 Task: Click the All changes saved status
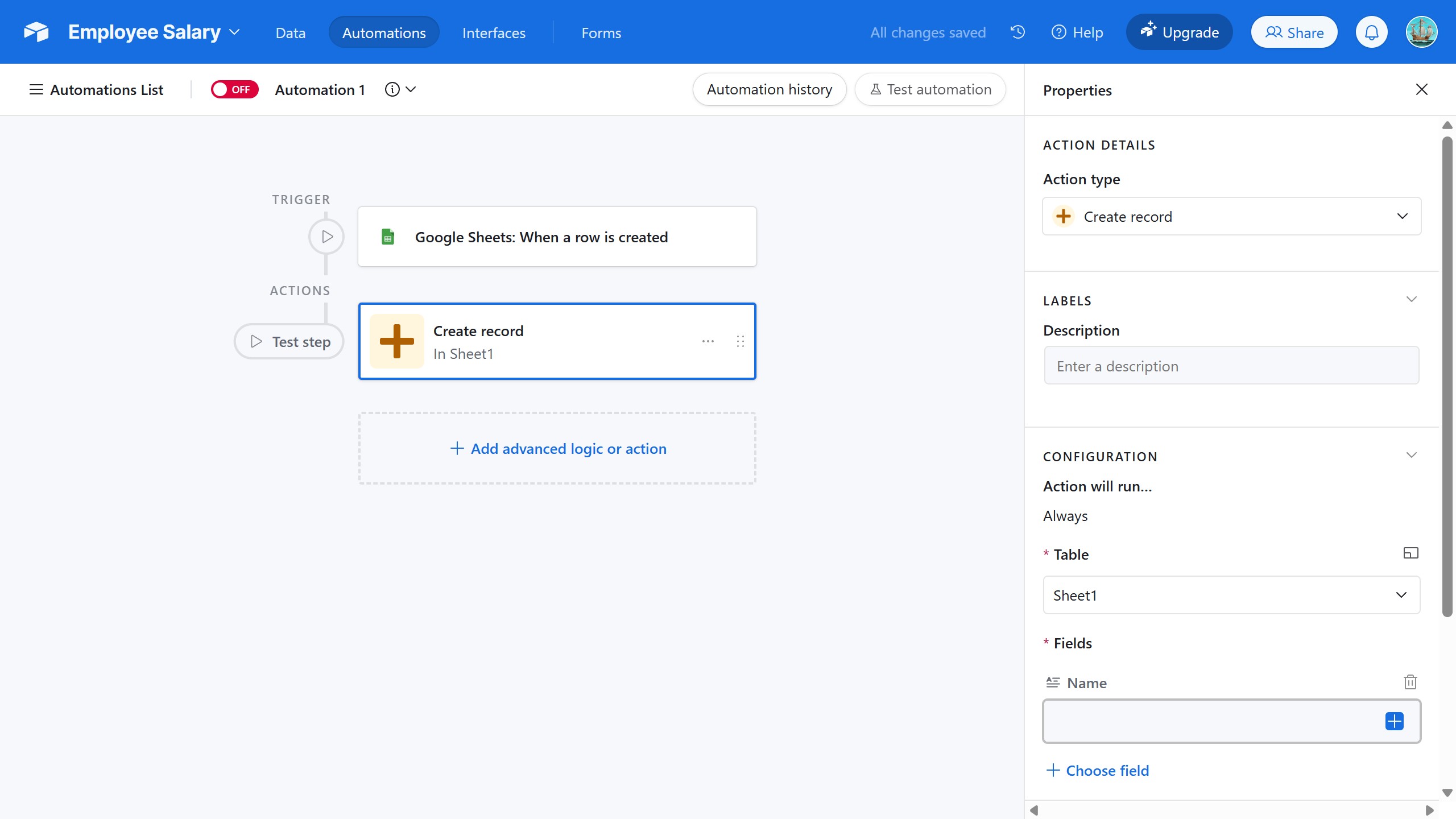click(x=928, y=32)
